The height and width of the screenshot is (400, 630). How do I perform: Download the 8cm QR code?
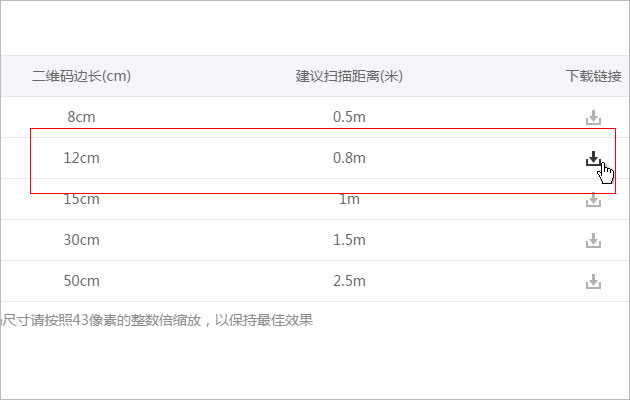(593, 117)
